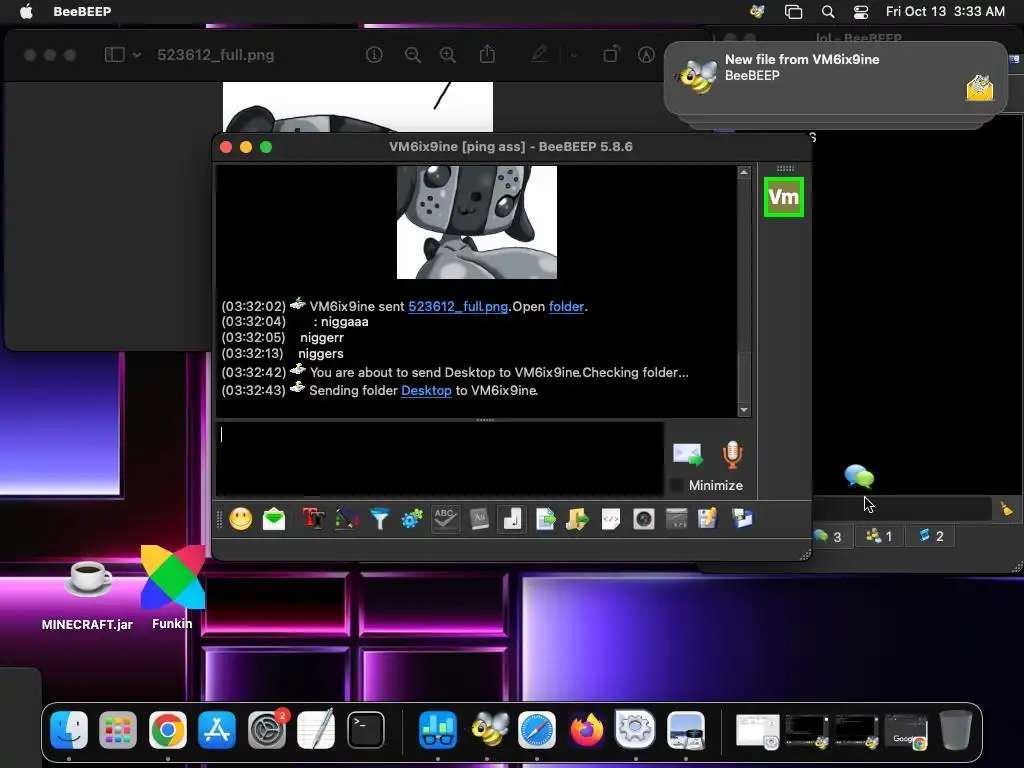Select the MINECRAFT.jar desktop file
The image size is (1024, 768).
88,593
